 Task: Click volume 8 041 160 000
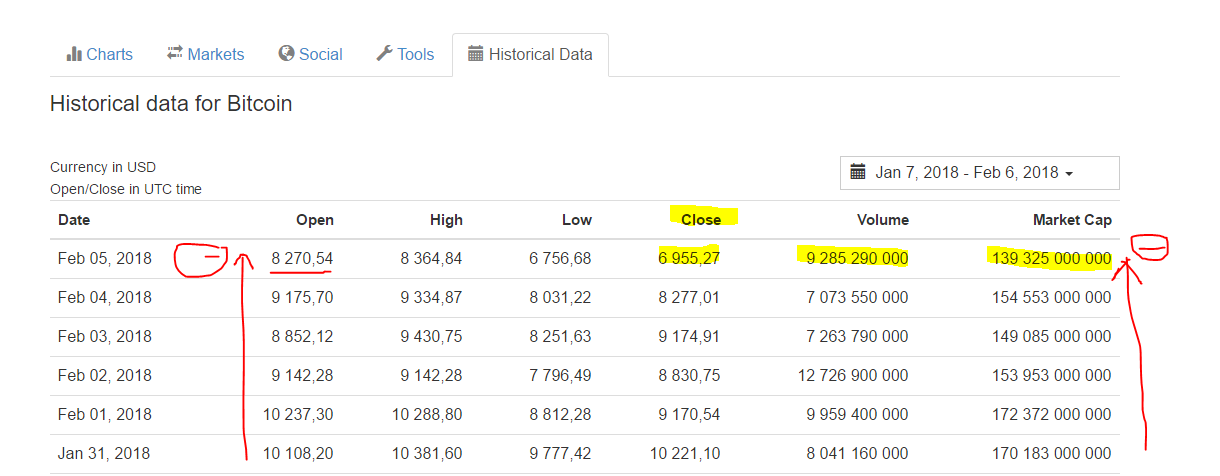[857, 453]
